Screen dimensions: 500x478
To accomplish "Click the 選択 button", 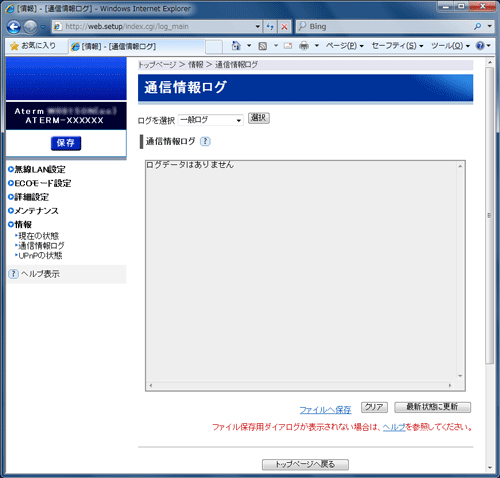I will point(259,118).
